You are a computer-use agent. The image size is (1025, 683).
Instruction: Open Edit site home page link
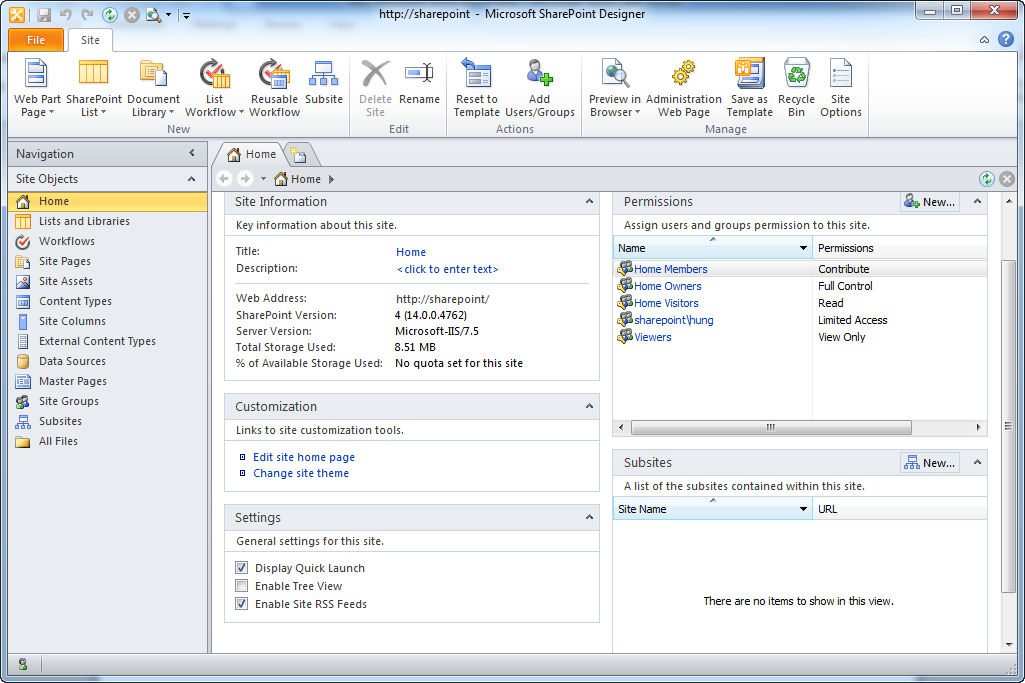[x=304, y=458]
